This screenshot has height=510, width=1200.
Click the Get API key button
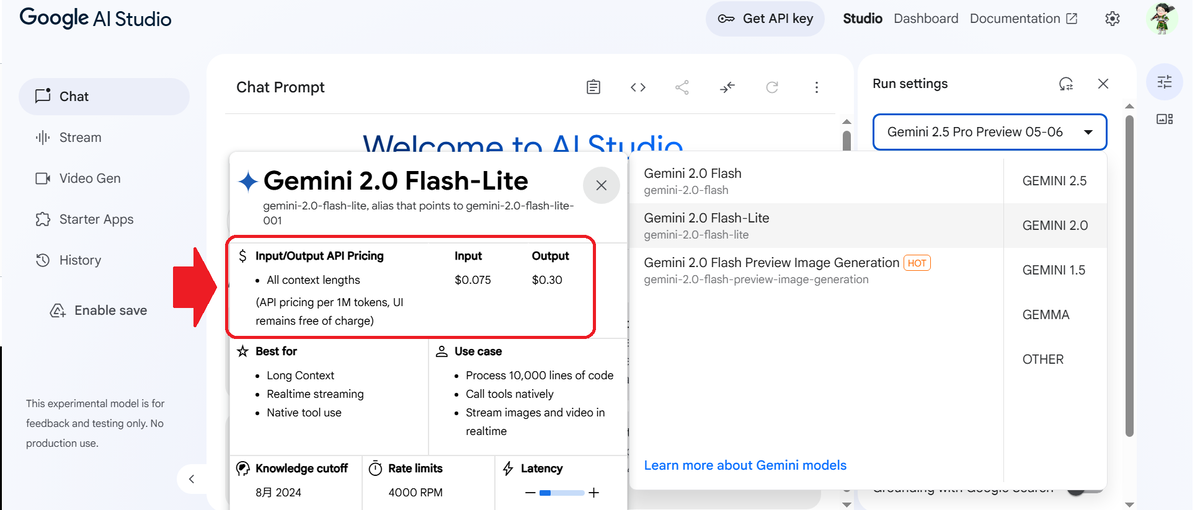click(765, 18)
